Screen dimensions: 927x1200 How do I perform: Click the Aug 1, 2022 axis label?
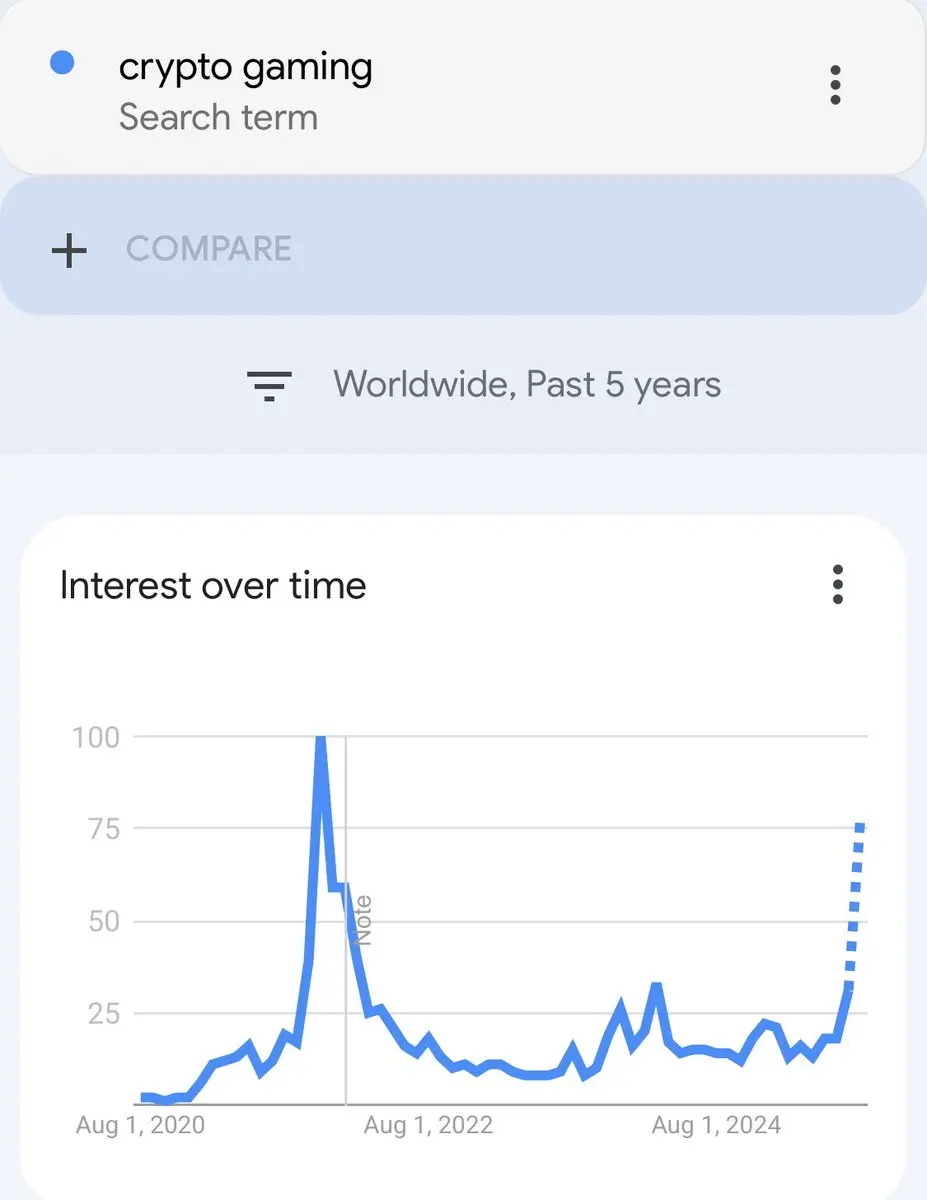(x=428, y=1126)
